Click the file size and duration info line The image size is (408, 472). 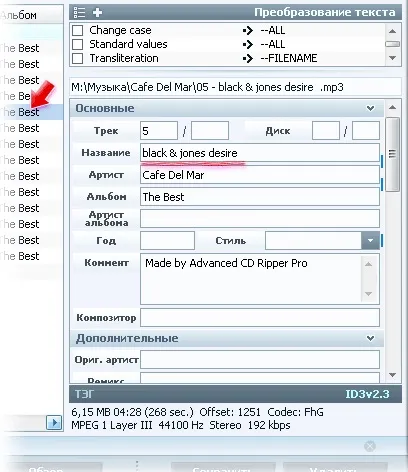[197, 412]
